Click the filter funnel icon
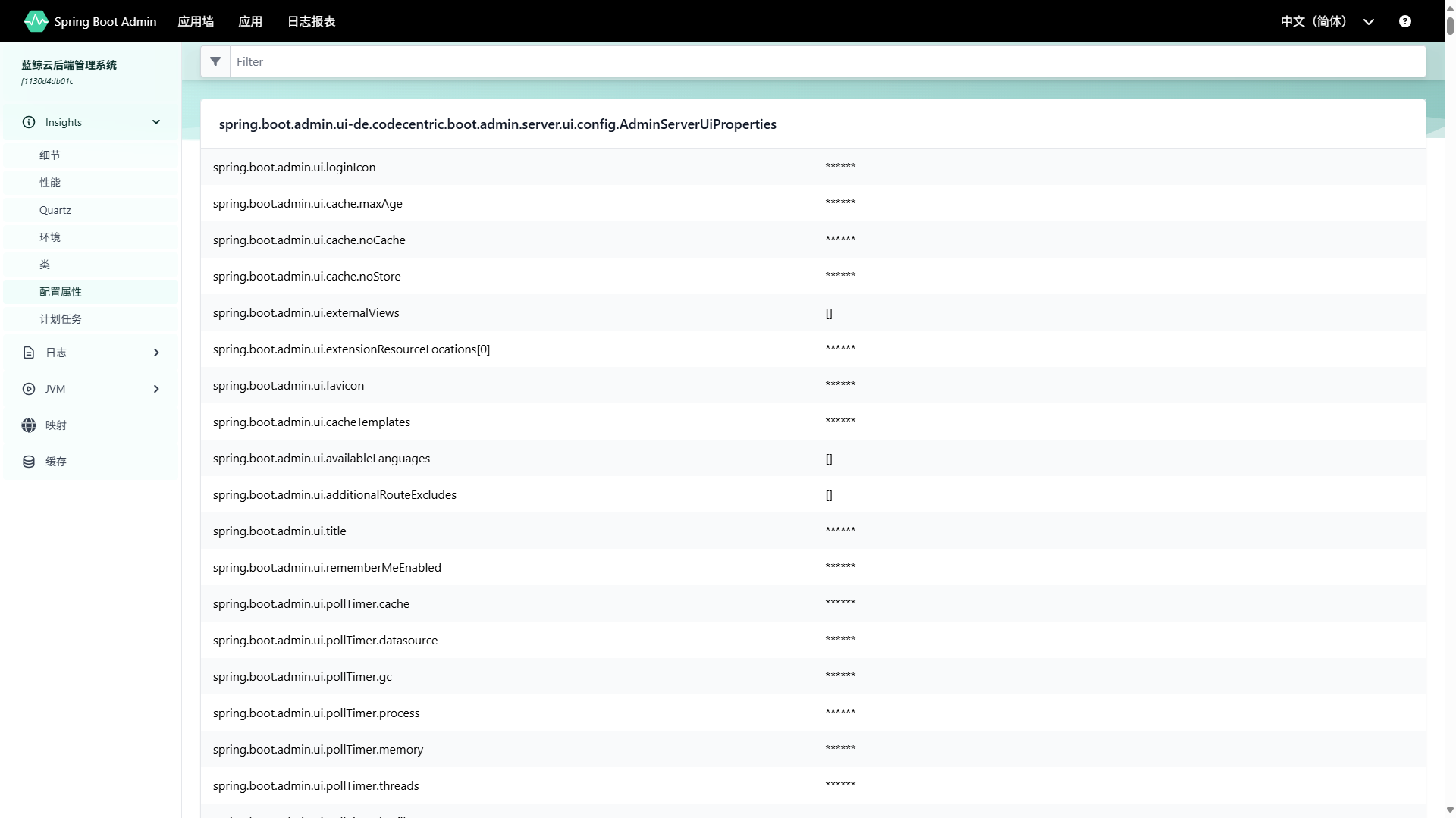Image resolution: width=1456 pixels, height=818 pixels. coord(215,61)
